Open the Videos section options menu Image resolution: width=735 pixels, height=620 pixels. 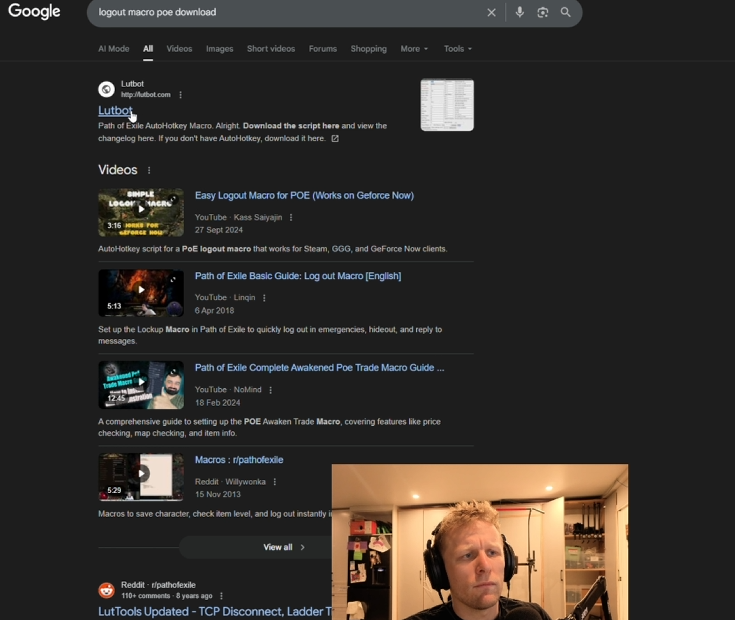(x=149, y=171)
